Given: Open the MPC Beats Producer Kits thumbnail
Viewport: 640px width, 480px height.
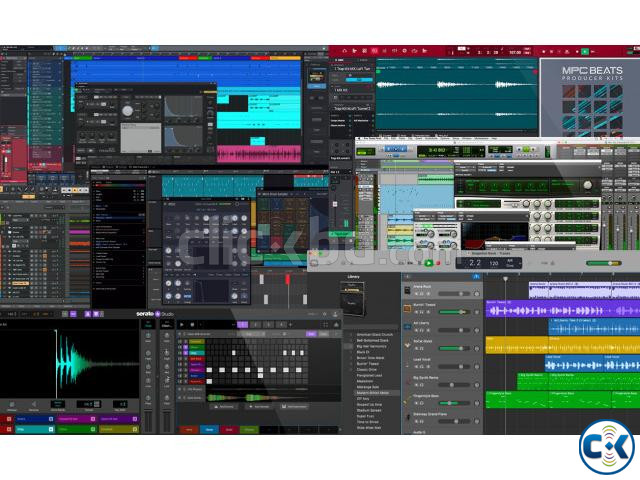Looking at the screenshot, I should coord(590,98).
